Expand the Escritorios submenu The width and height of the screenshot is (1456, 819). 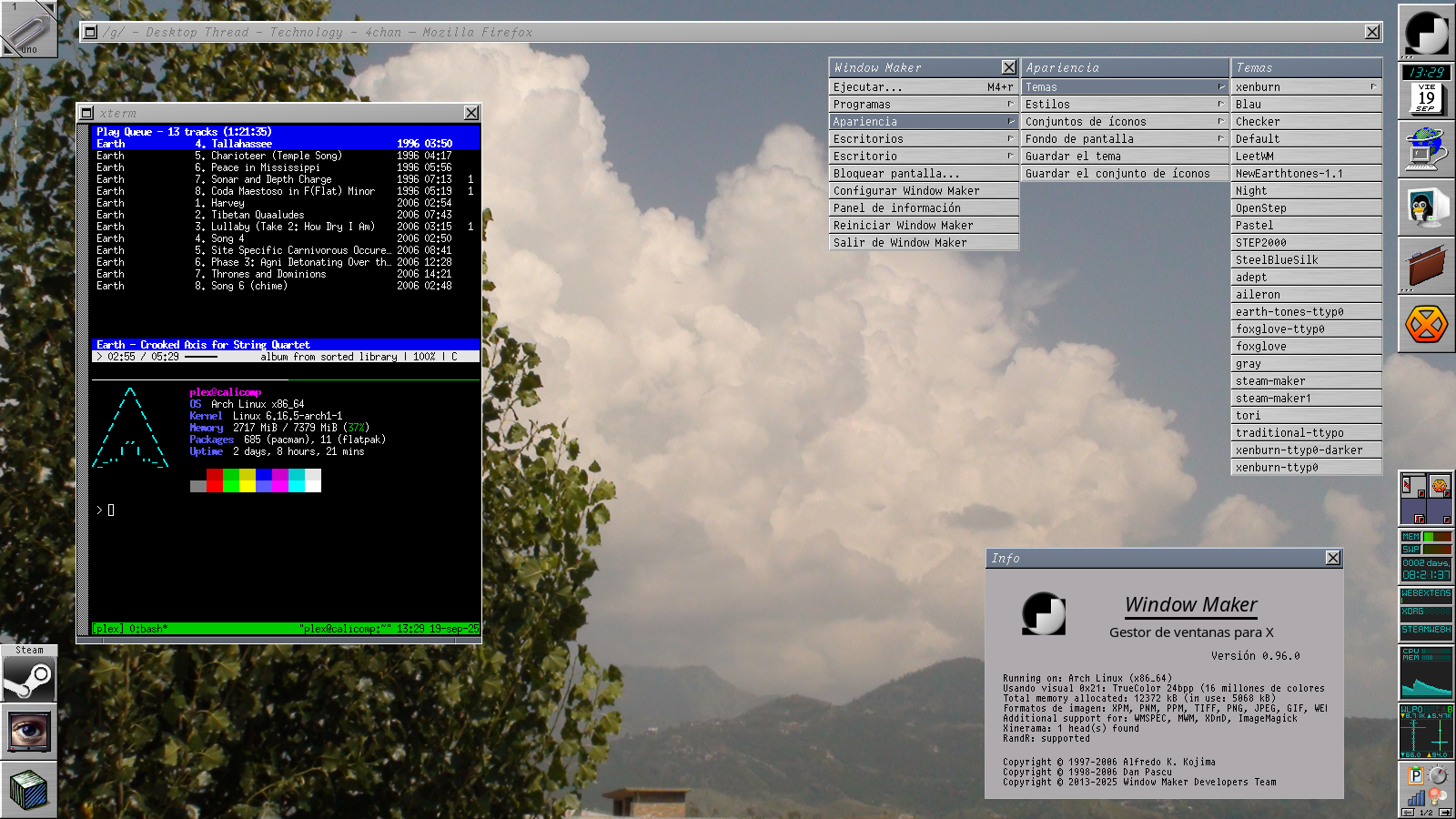(x=923, y=139)
